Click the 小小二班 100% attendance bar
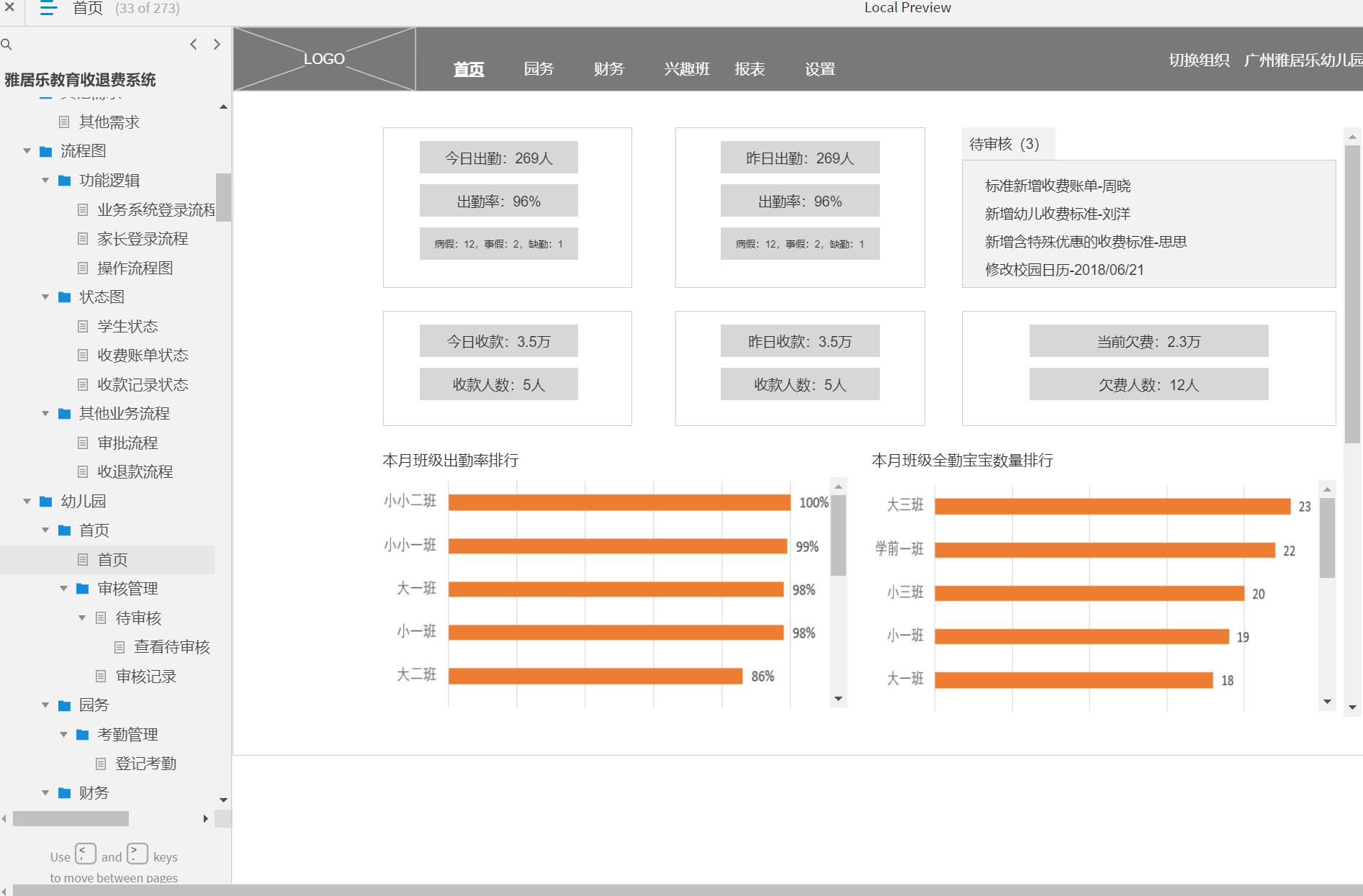1363x896 pixels. pos(619,502)
